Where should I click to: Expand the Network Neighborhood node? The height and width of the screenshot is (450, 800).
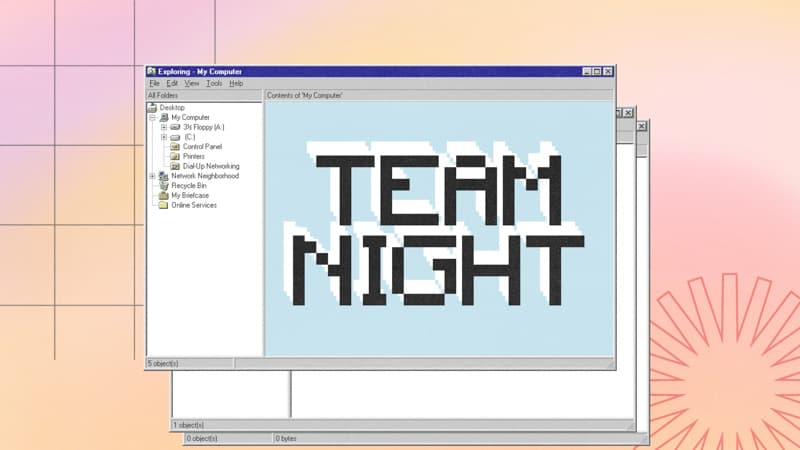153,176
